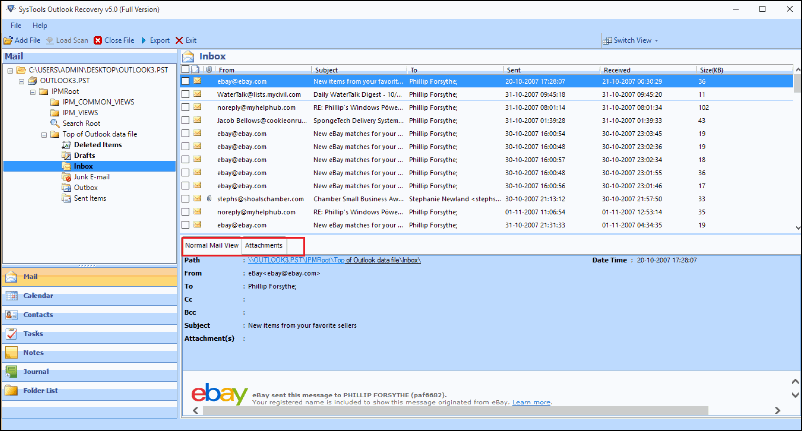
Task: Sort by the From column header
Action: [x=263, y=70]
